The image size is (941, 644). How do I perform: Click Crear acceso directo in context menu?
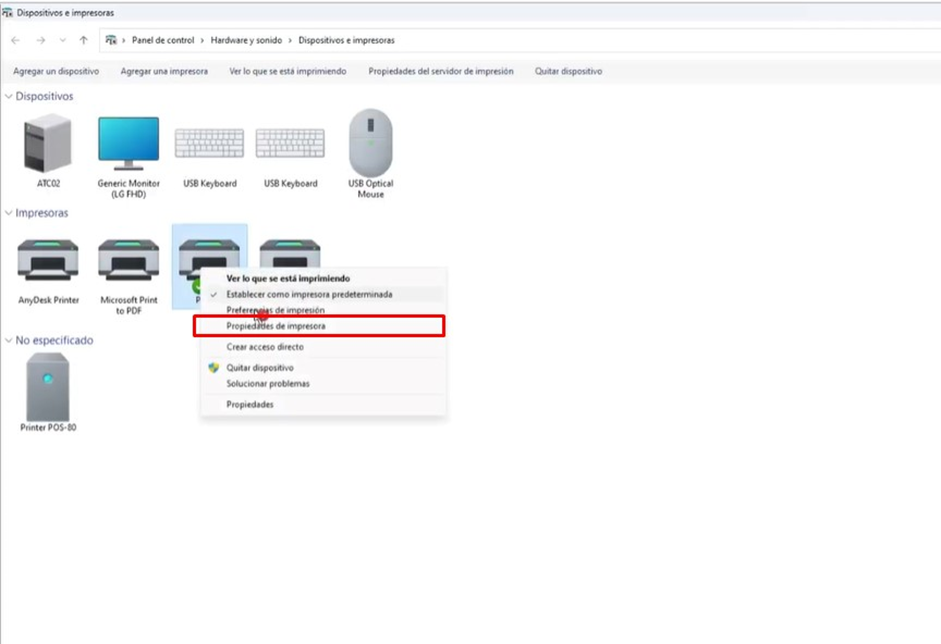pyautogui.click(x=265, y=347)
